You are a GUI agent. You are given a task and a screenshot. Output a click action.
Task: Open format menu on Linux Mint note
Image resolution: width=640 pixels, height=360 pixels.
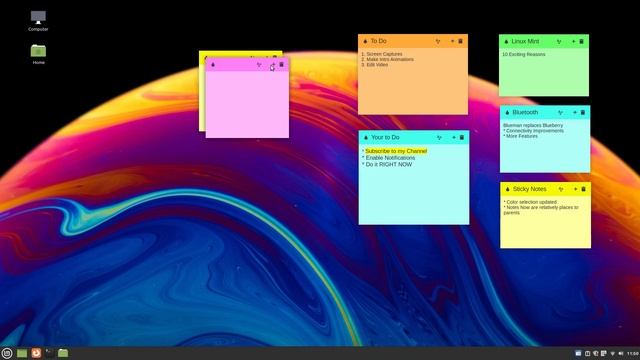coord(559,42)
